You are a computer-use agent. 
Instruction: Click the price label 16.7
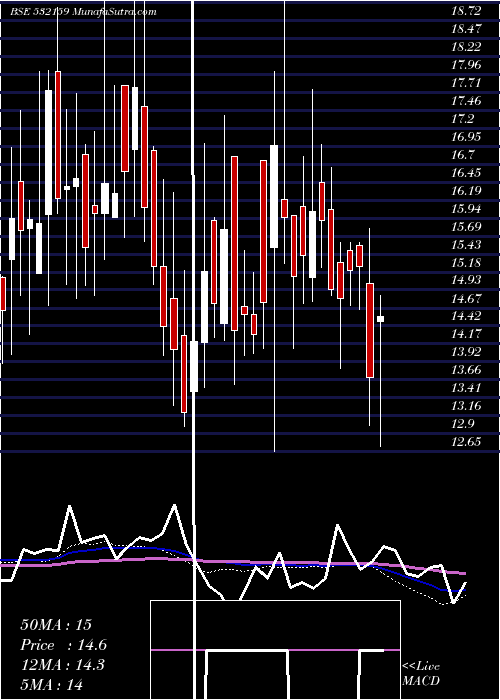(463, 154)
